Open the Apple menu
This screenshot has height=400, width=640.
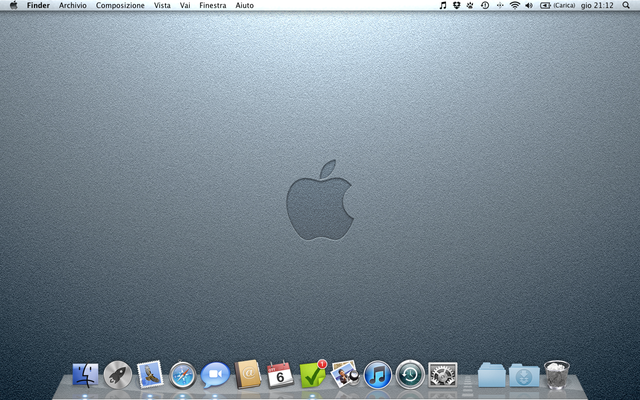[13, 5]
